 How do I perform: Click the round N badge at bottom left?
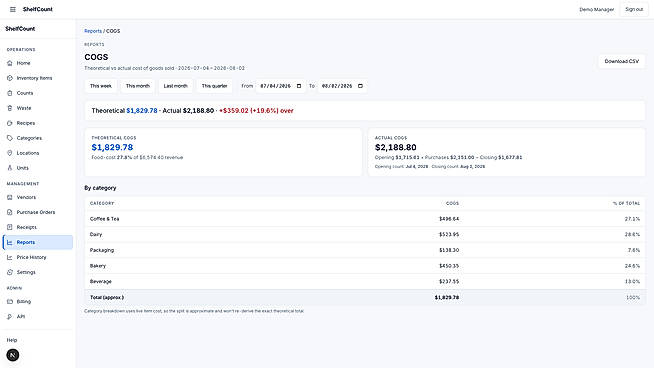pyautogui.click(x=13, y=355)
